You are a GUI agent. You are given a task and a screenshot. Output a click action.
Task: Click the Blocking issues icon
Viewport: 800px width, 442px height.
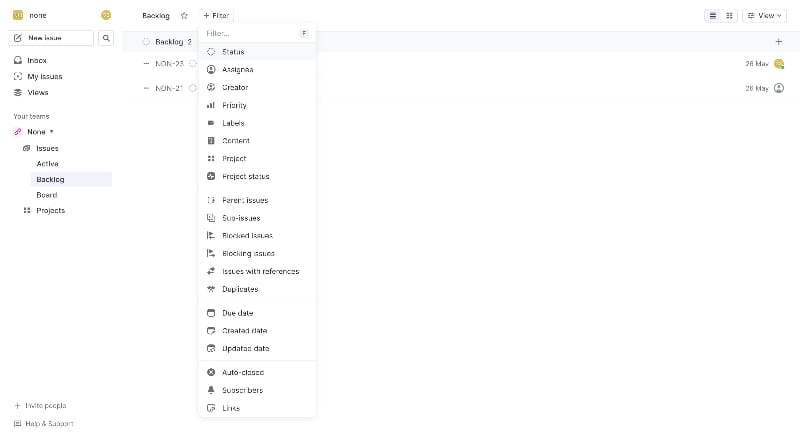tap(211, 253)
